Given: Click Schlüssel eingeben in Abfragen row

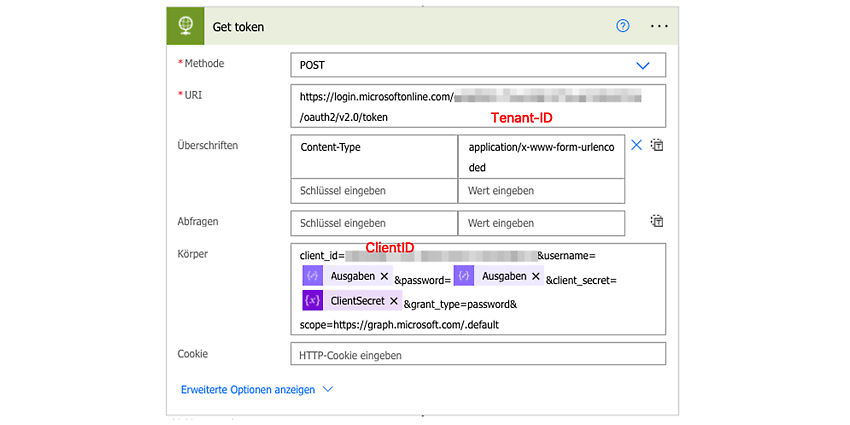Looking at the screenshot, I should (374, 223).
